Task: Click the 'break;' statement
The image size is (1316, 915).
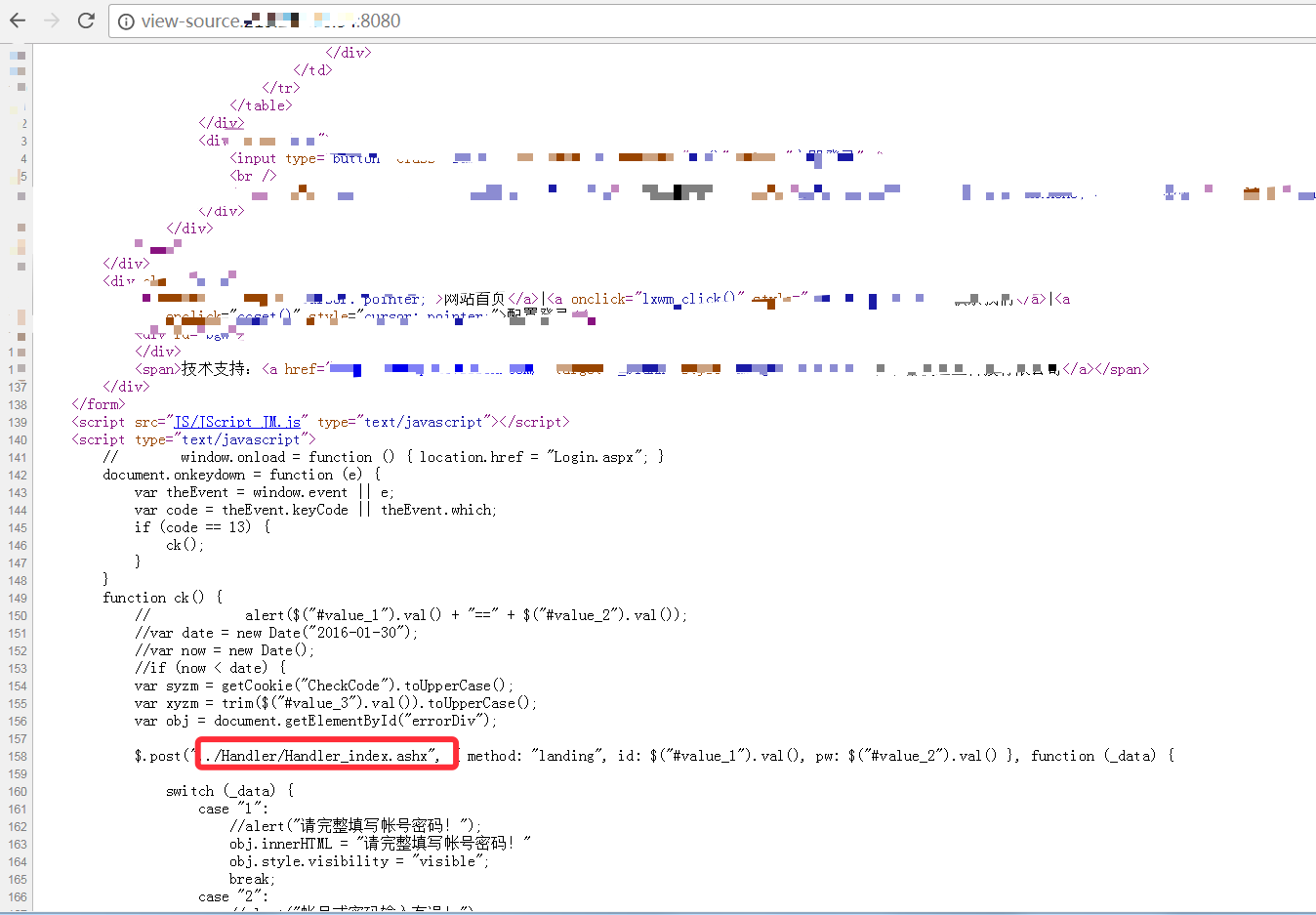Action: tap(253, 879)
